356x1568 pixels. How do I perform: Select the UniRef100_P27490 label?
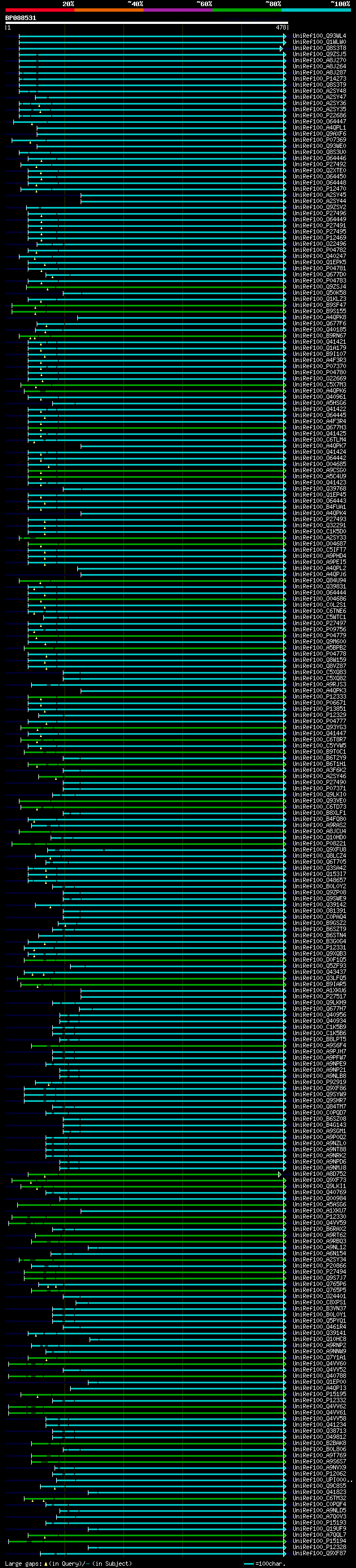(x=319, y=782)
